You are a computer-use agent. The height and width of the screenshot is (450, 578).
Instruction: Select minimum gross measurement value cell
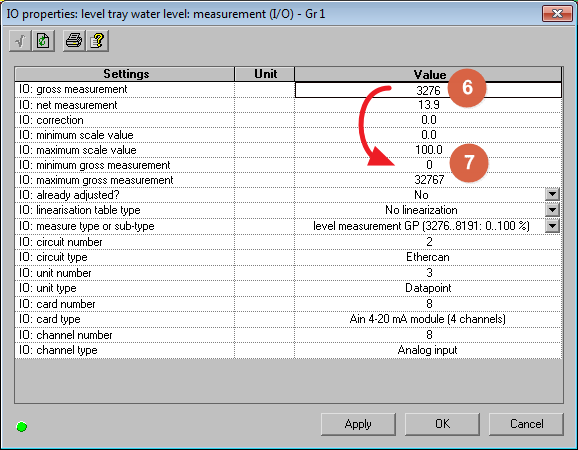point(428,165)
